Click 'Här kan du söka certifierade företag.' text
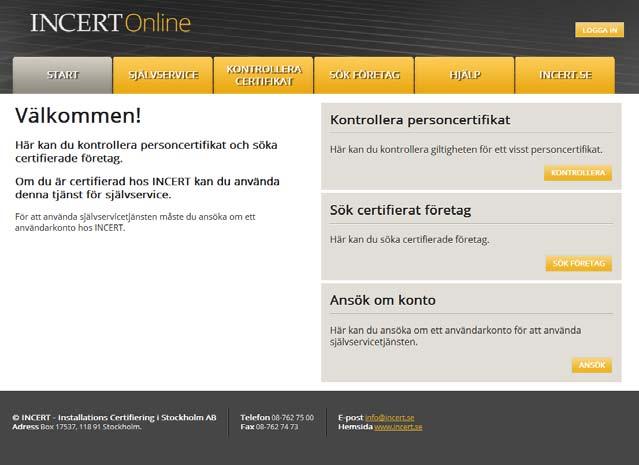639x465 pixels. point(410,240)
